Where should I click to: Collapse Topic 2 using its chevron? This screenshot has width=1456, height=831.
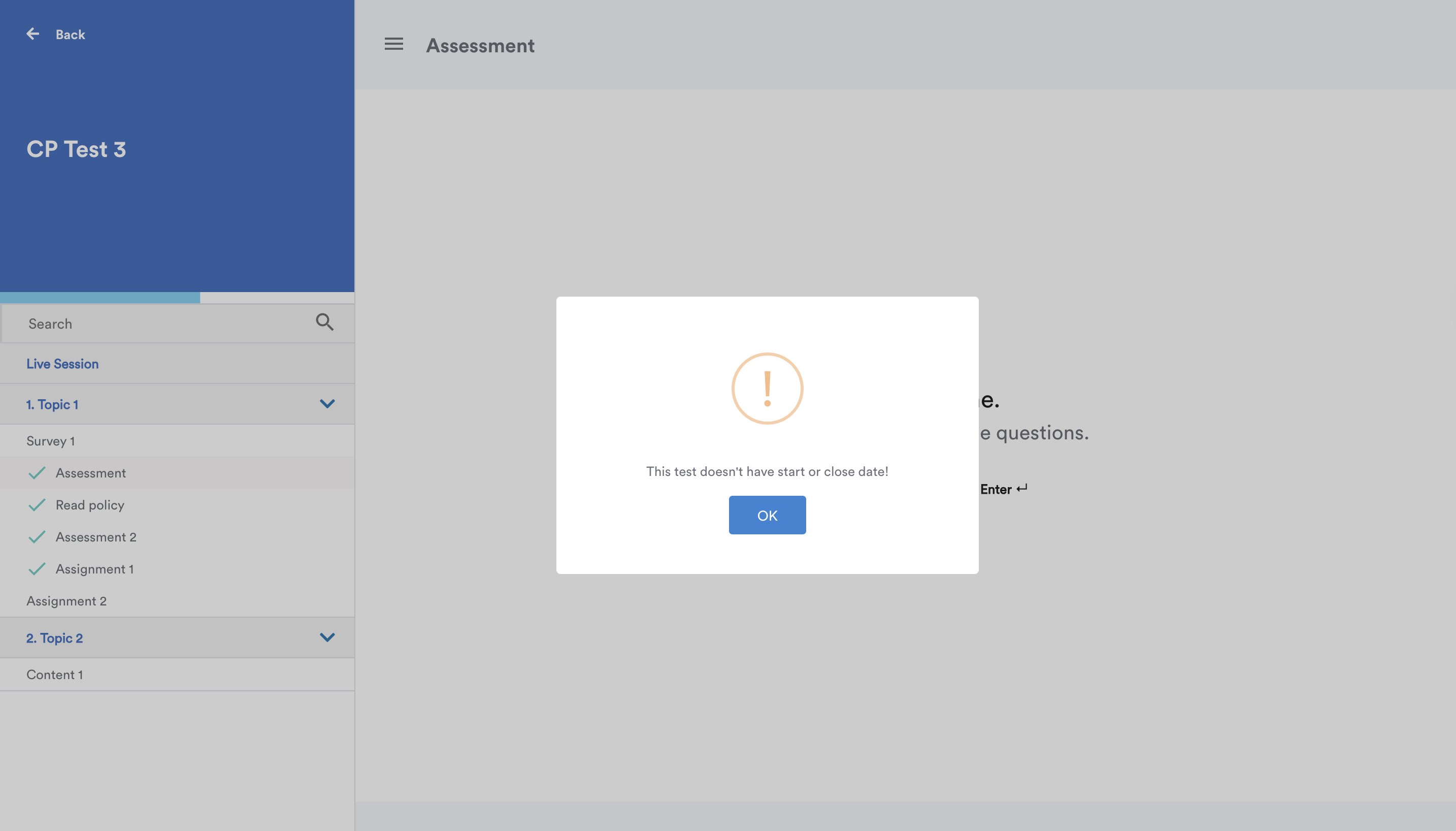click(x=327, y=637)
